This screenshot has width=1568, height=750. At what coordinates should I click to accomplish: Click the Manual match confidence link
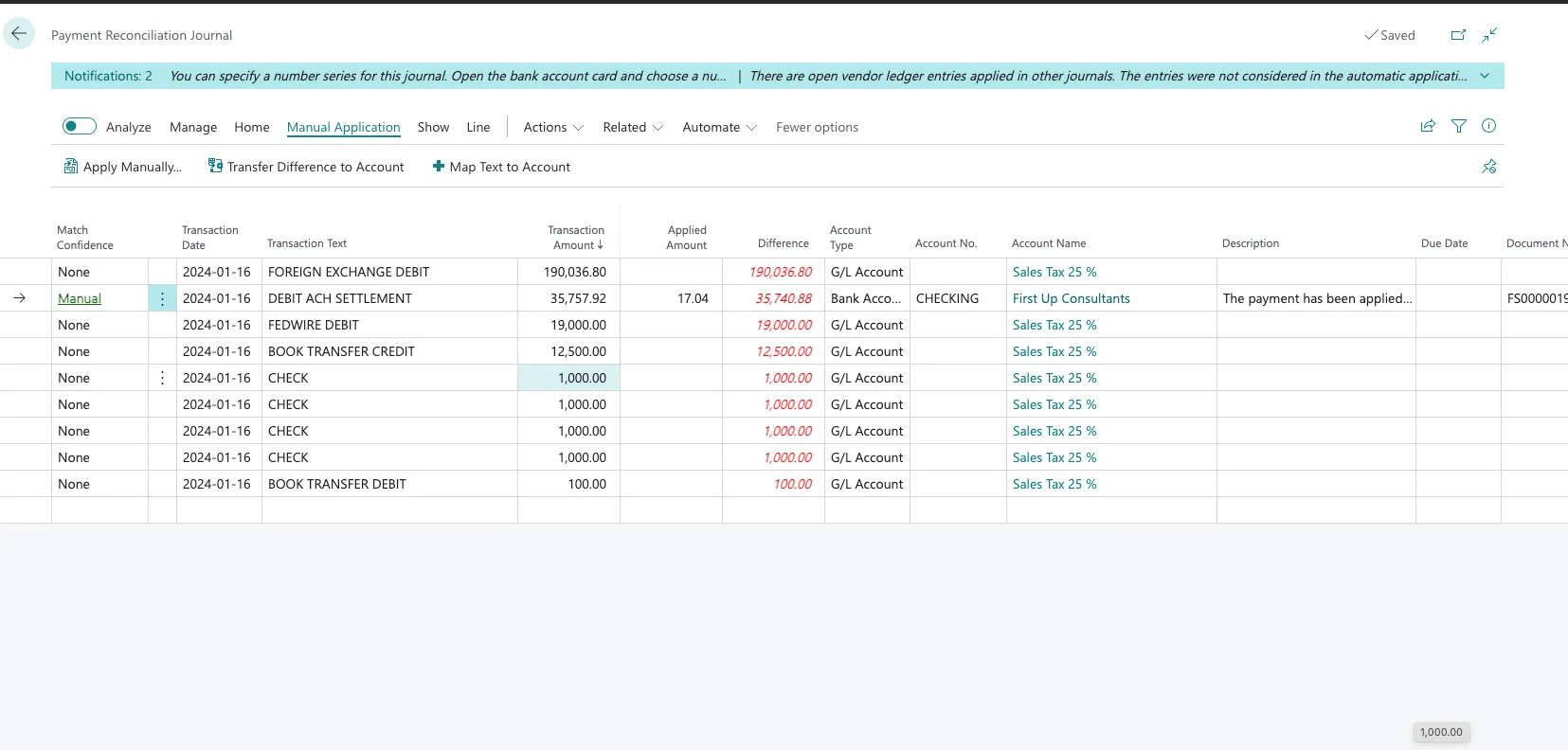tap(80, 298)
